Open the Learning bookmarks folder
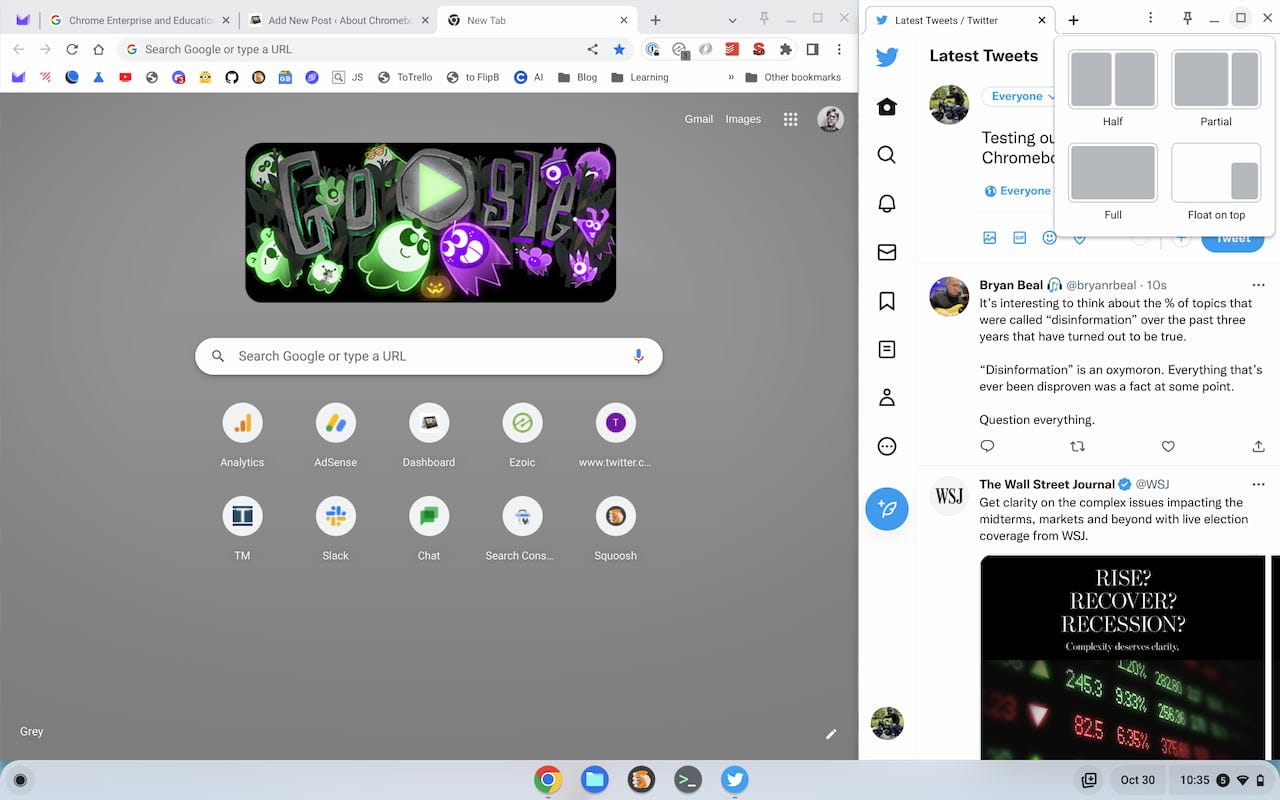The height and width of the screenshot is (800, 1280). pyautogui.click(x=640, y=77)
